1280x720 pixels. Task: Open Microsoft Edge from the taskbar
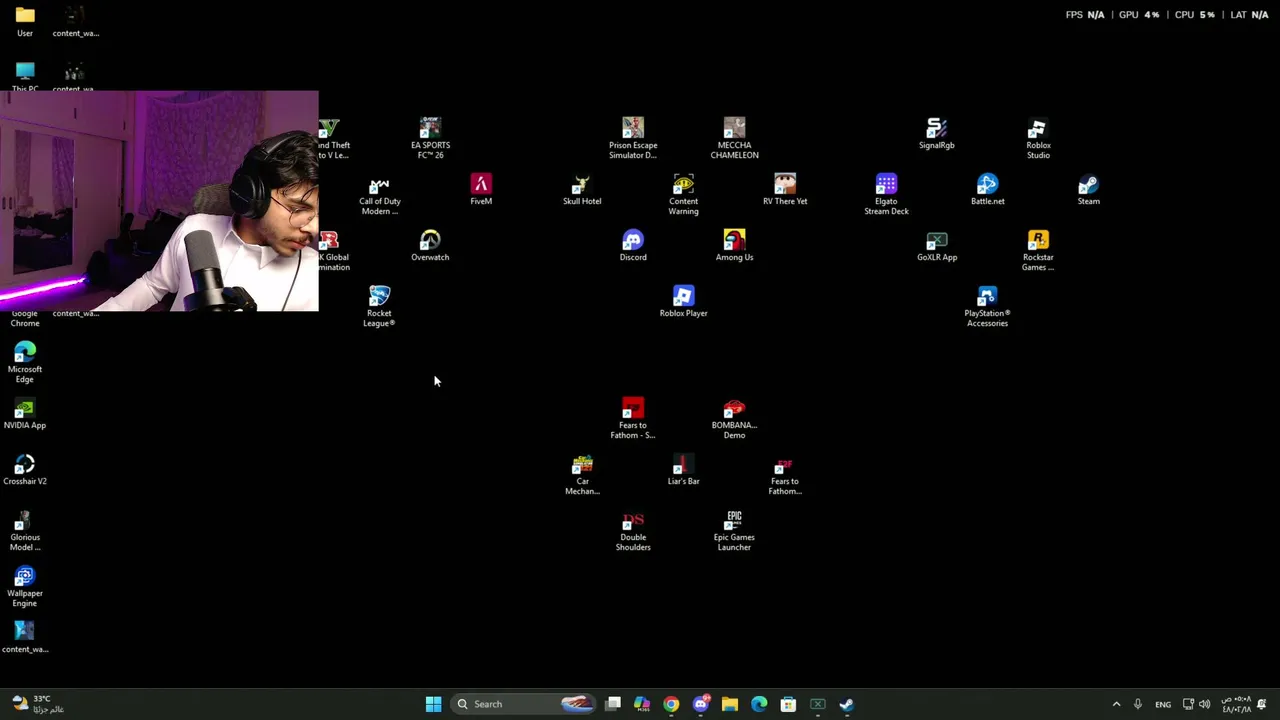click(x=759, y=704)
